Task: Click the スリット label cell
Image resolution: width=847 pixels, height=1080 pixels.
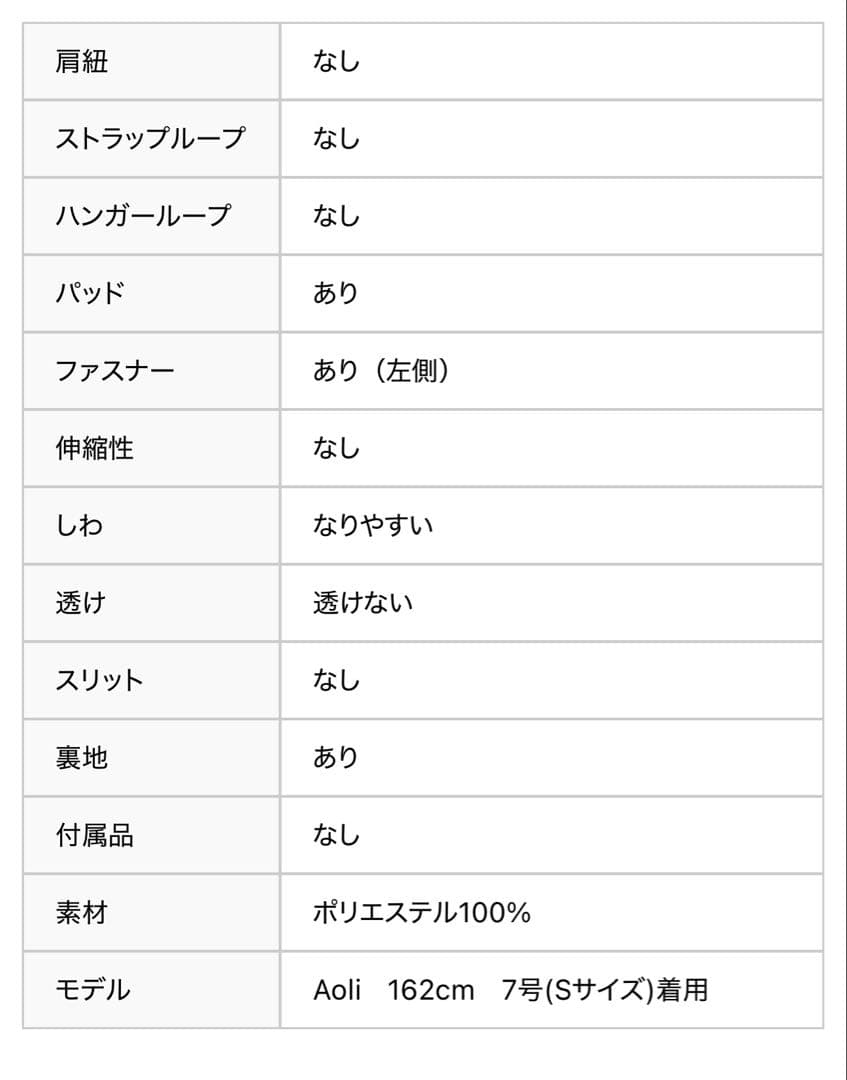Action: (x=100, y=681)
